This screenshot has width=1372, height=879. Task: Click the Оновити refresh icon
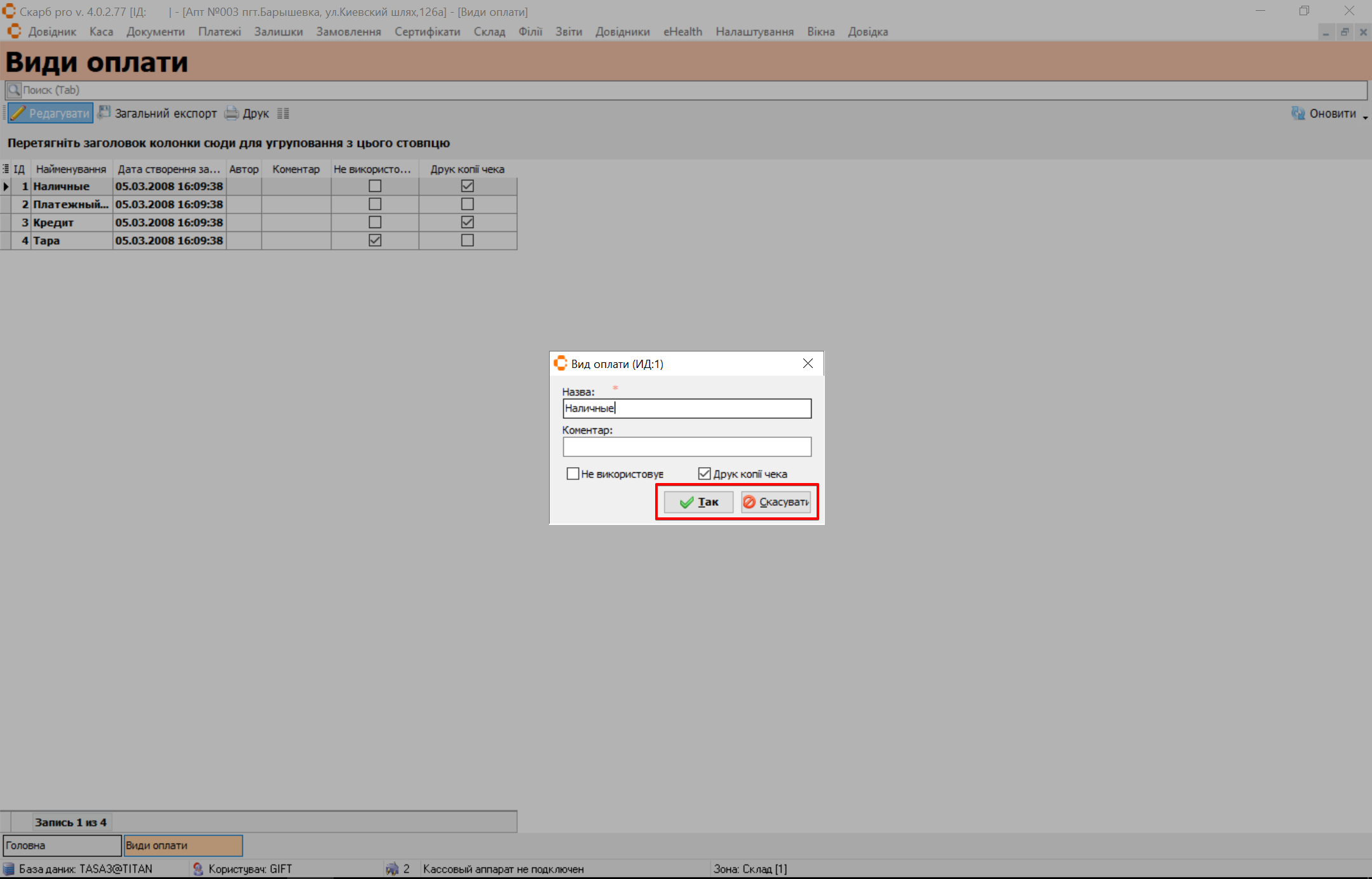click(x=1298, y=113)
